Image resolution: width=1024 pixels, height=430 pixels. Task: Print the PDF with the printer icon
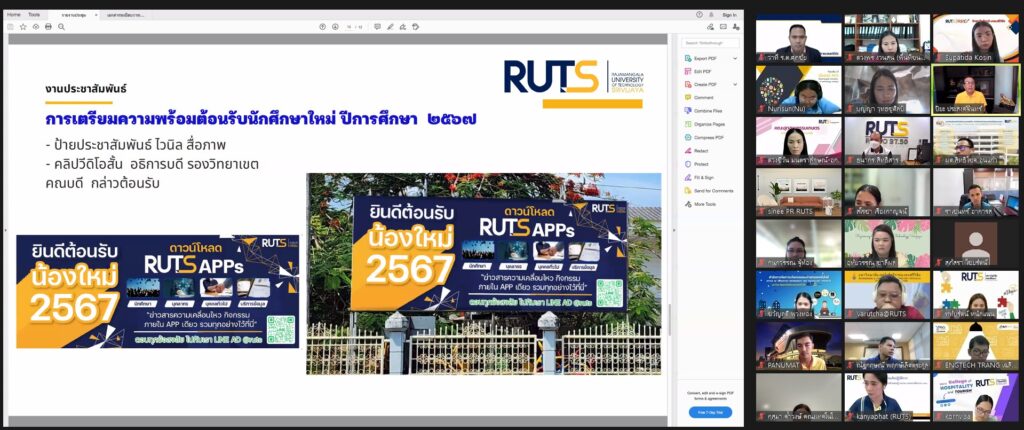pyautogui.click(x=48, y=27)
